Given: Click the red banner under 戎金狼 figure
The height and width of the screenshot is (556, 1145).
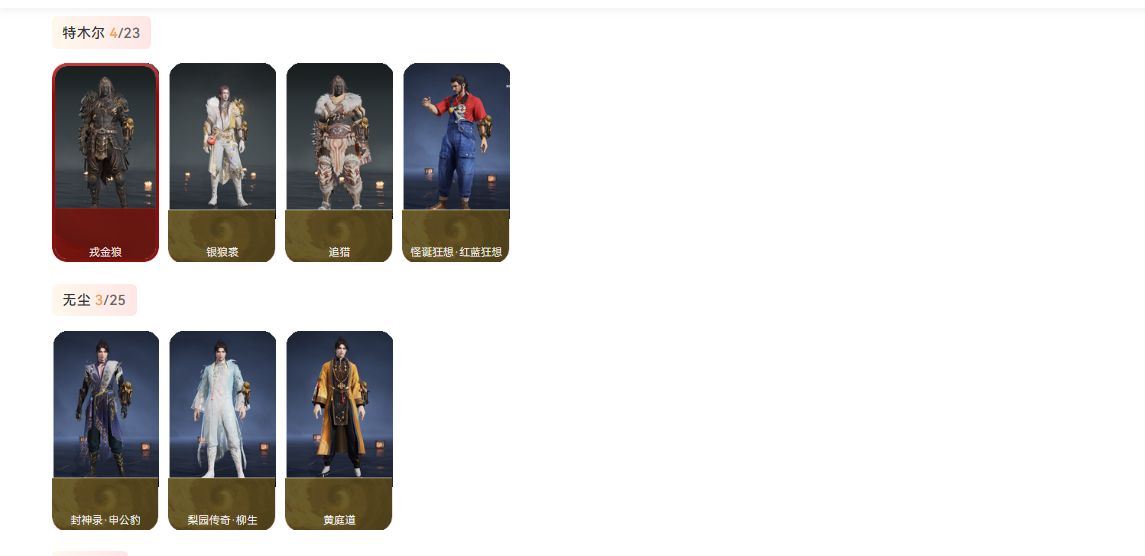Looking at the screenshot, I should 106,235.
